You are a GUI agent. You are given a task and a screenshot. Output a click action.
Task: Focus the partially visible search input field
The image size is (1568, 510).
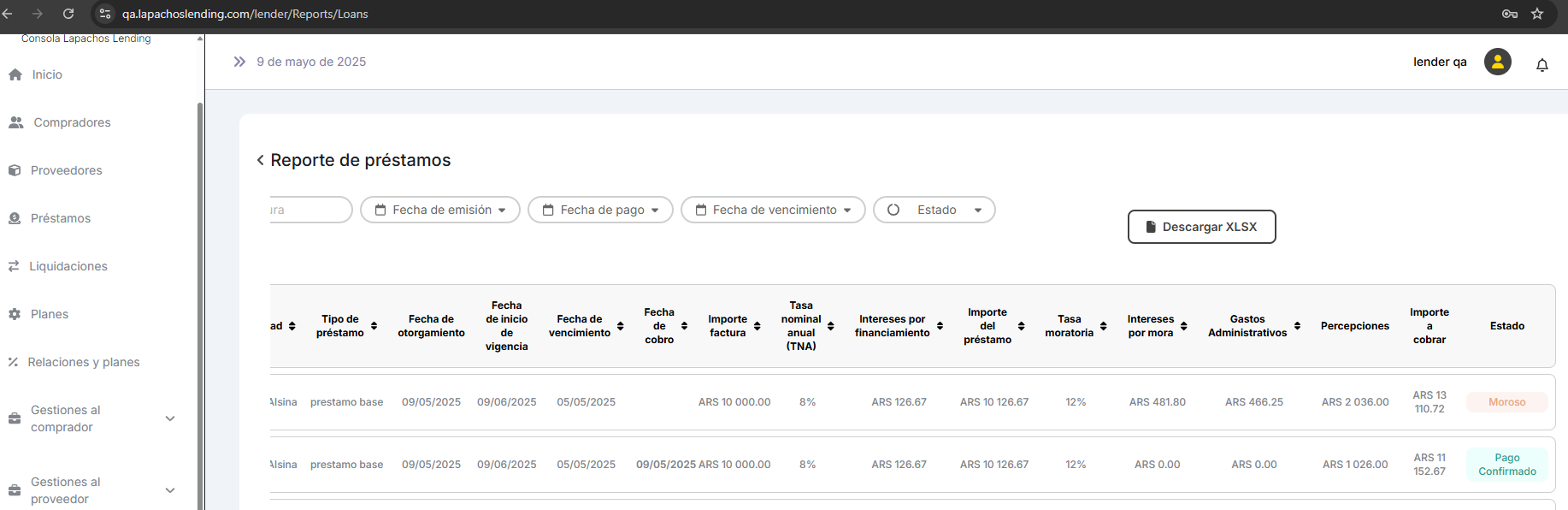pyautogui.click(x=308, y=210)
